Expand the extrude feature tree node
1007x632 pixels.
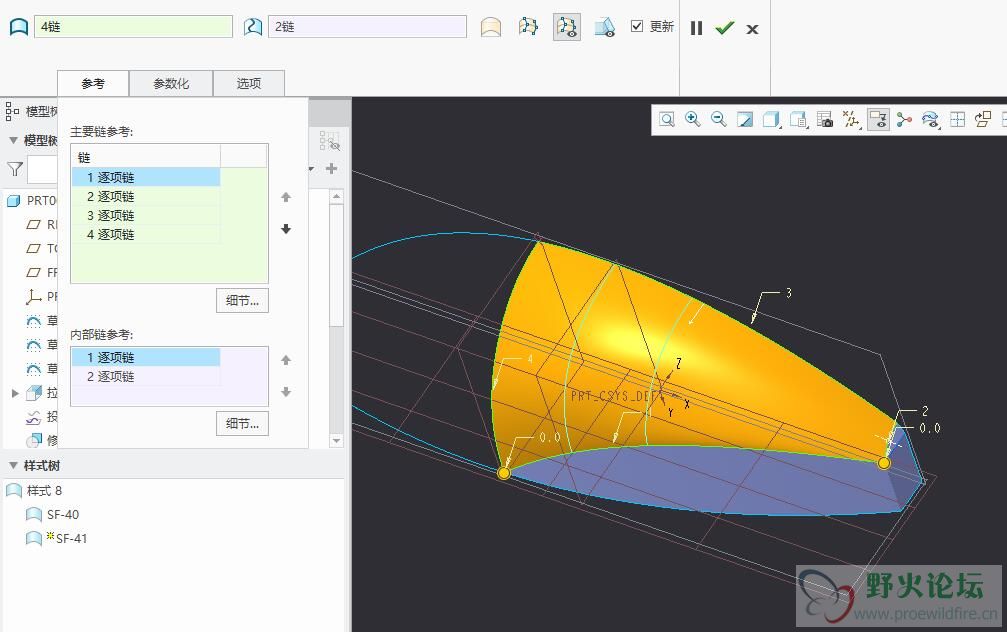(x=15, y=393)
